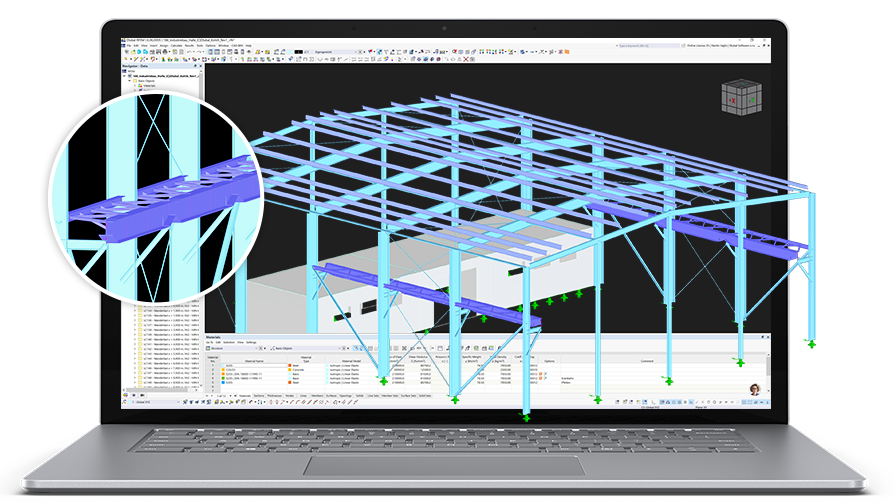Switch to the Member Sets tab
The height and width of the screenshot is (504, 896).
(x=390, y=395)
